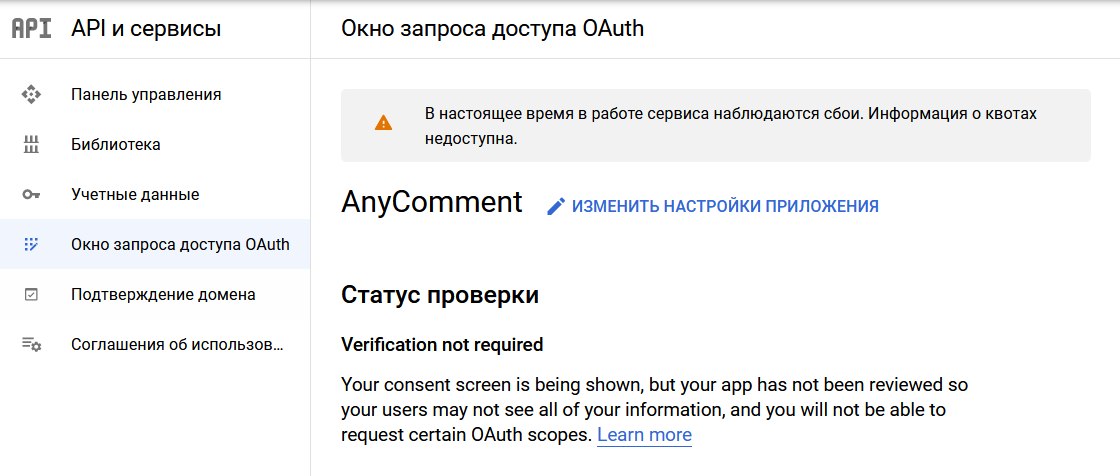Open Учетные данные in the sidebar
Image resolution: width=1120 pixels, height=476 pixels.
coord(135,195)
